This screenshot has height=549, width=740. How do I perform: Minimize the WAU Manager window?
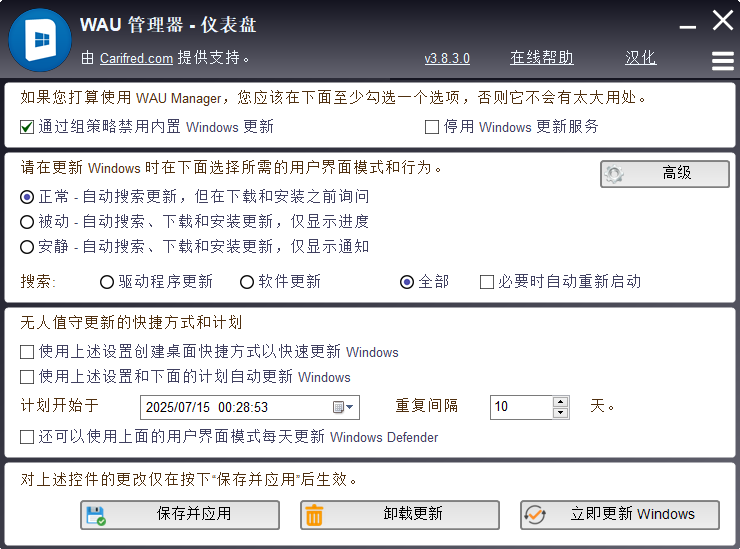[x=688, y=26]
